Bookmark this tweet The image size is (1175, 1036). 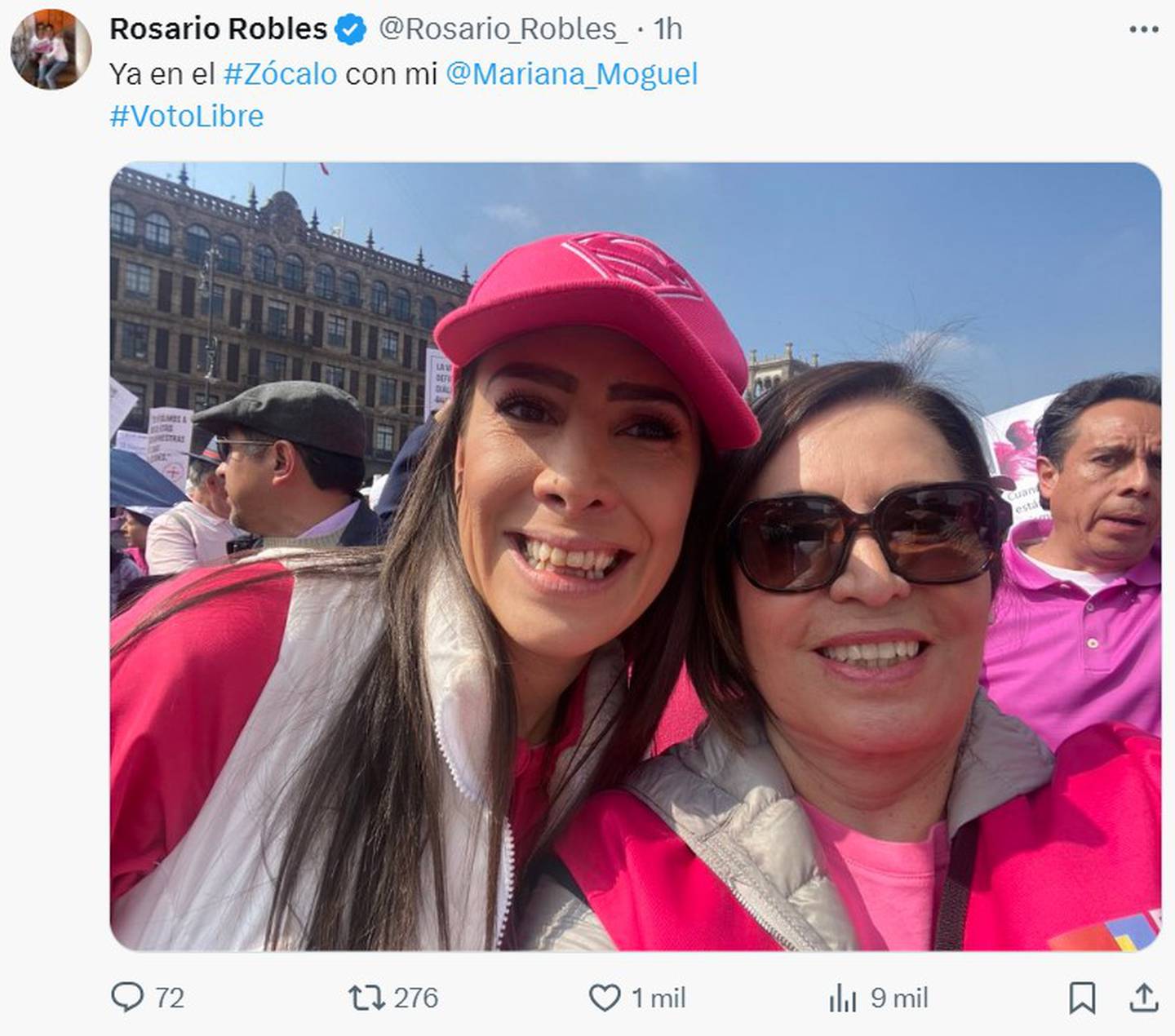coord(1082,998)
